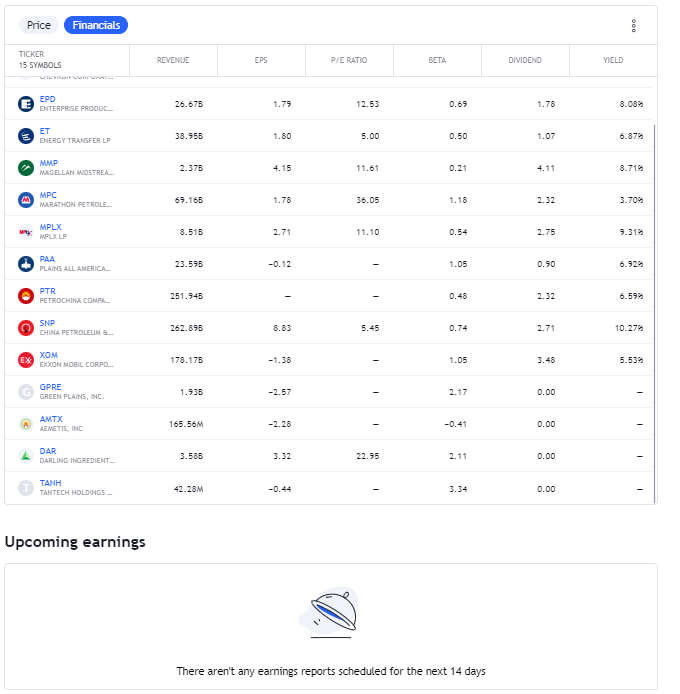This screenshot has height=694, width=680.
Task: Sort by the Beta column header
Action: click(x=437, y=60)
